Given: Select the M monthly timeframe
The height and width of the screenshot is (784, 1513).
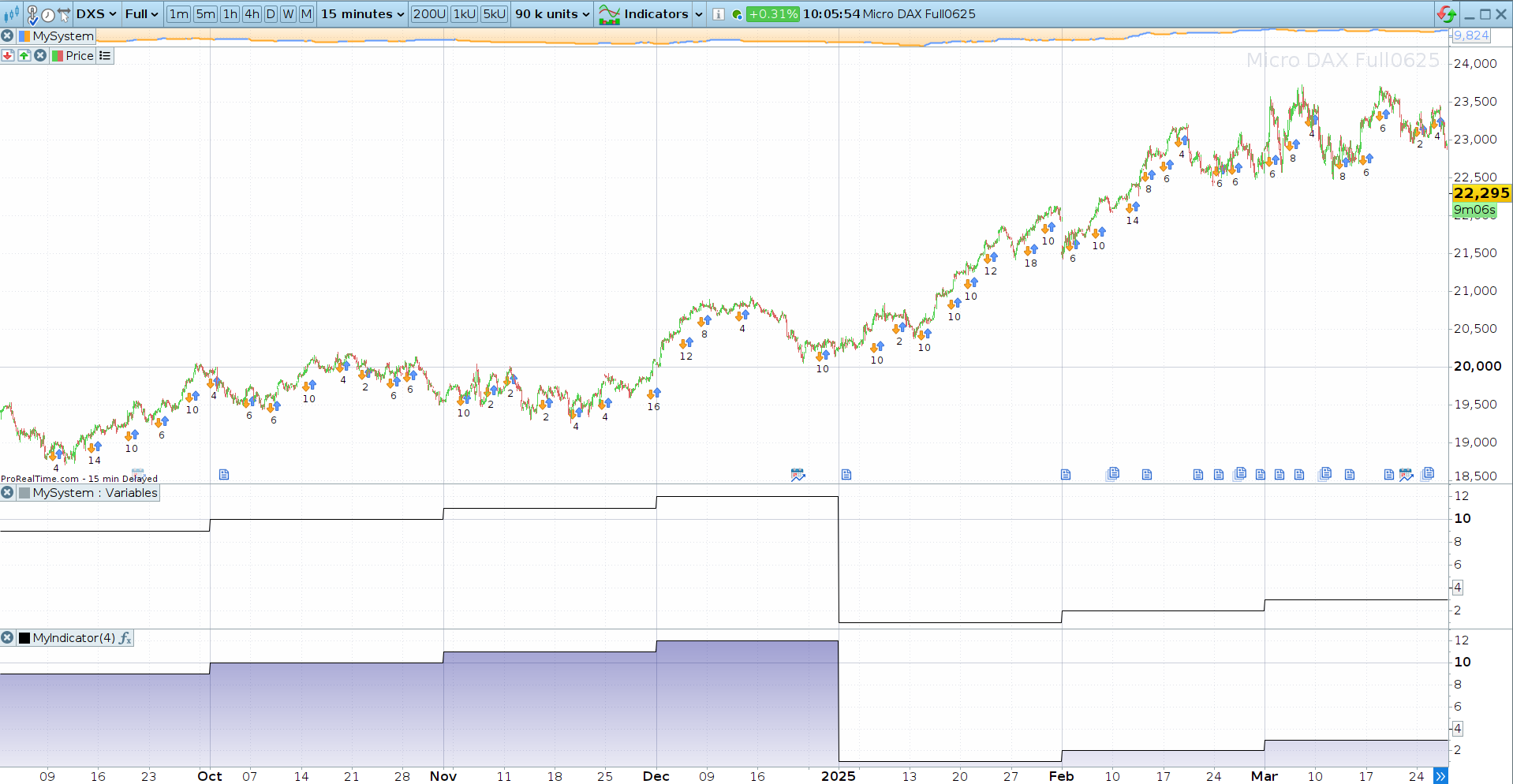Looking at the screenshot, I should coord(306,14).
